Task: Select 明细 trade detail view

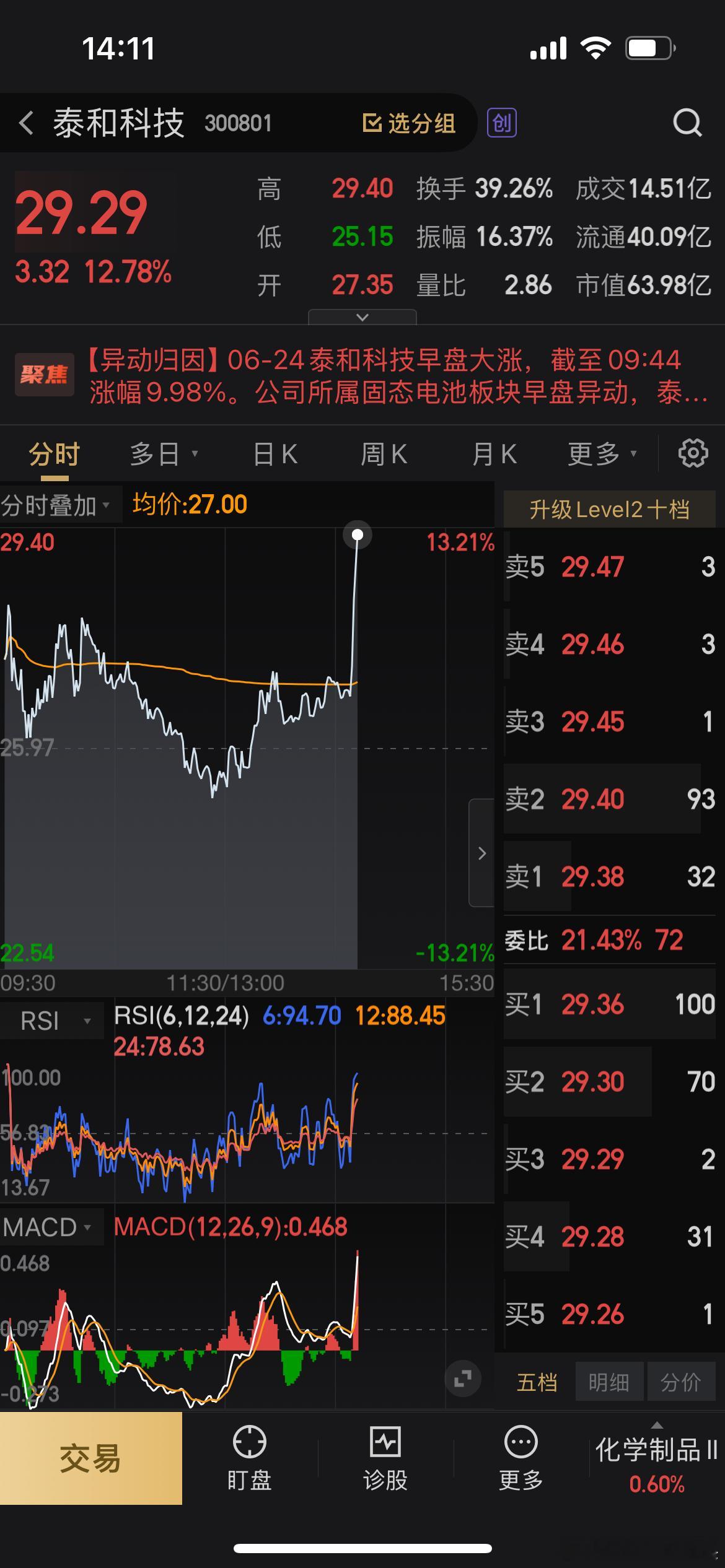Action: [609, 1382]
